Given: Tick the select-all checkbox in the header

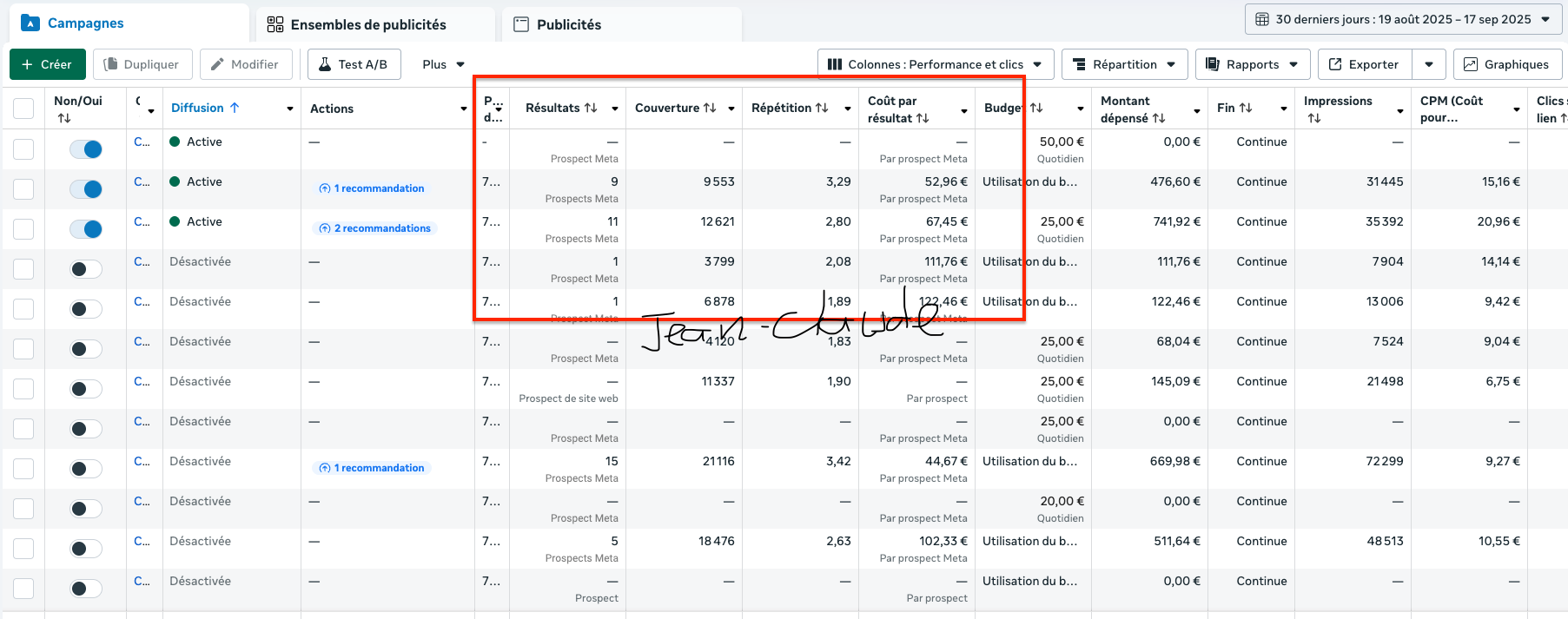Looking at the screenshot, I should click(23, 109).
